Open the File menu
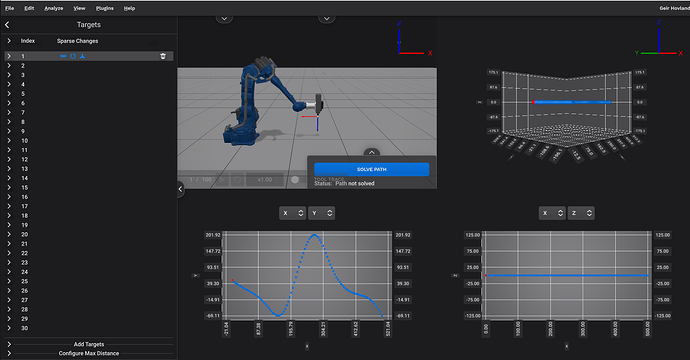This screenshot has width=690, height=360. point(9,8)
